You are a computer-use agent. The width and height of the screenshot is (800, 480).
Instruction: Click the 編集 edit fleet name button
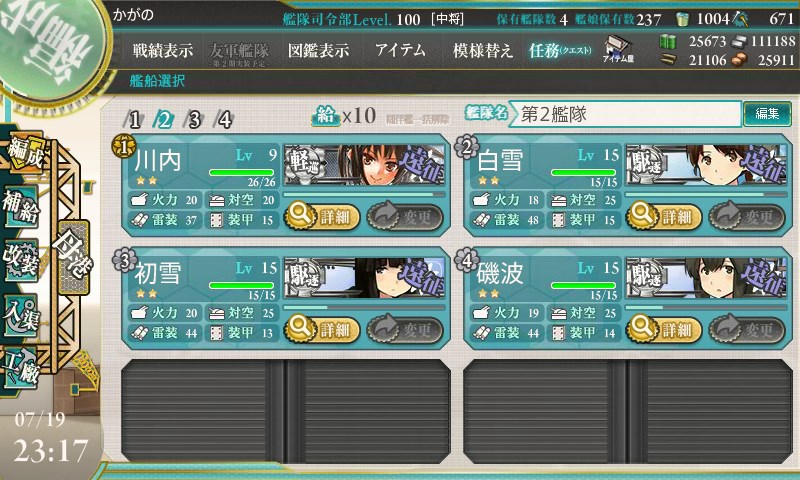[767, 114]
